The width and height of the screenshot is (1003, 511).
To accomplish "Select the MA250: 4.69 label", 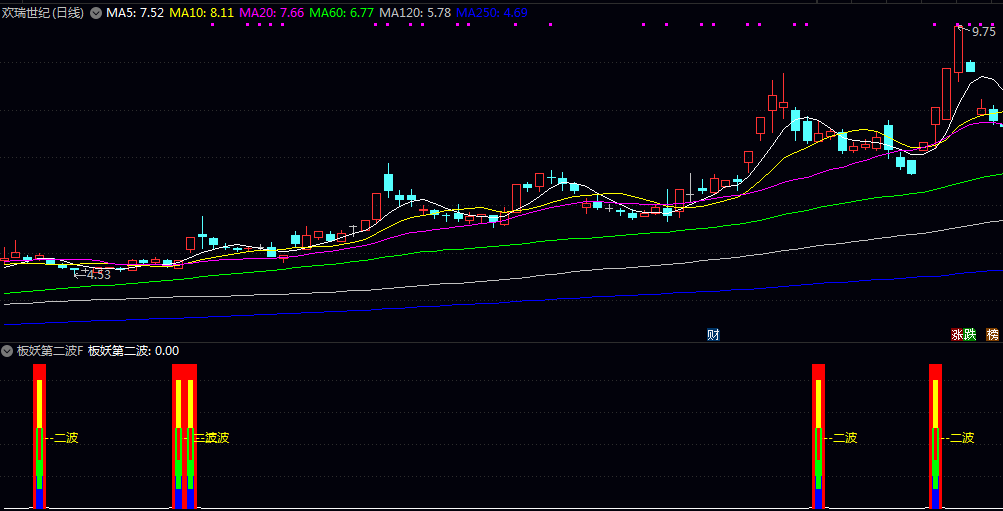I will pyautogui.click(x=491, y=12).
